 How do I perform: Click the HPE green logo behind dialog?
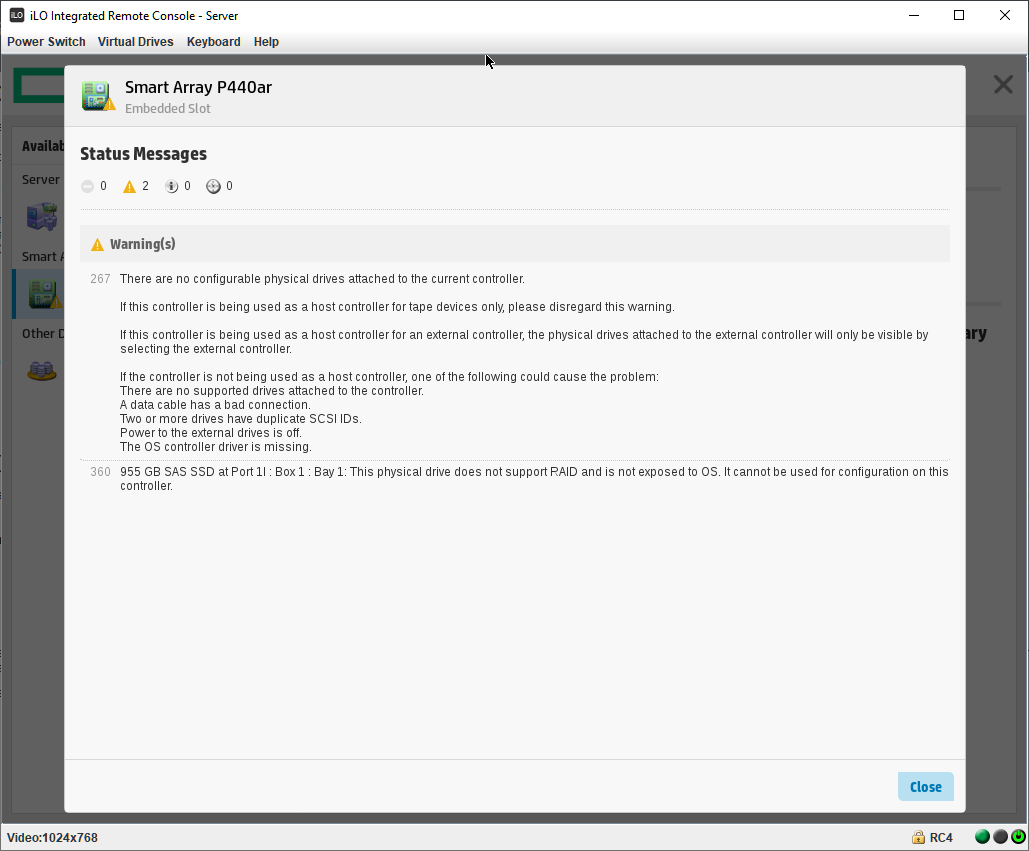click(x=39, y=85)
